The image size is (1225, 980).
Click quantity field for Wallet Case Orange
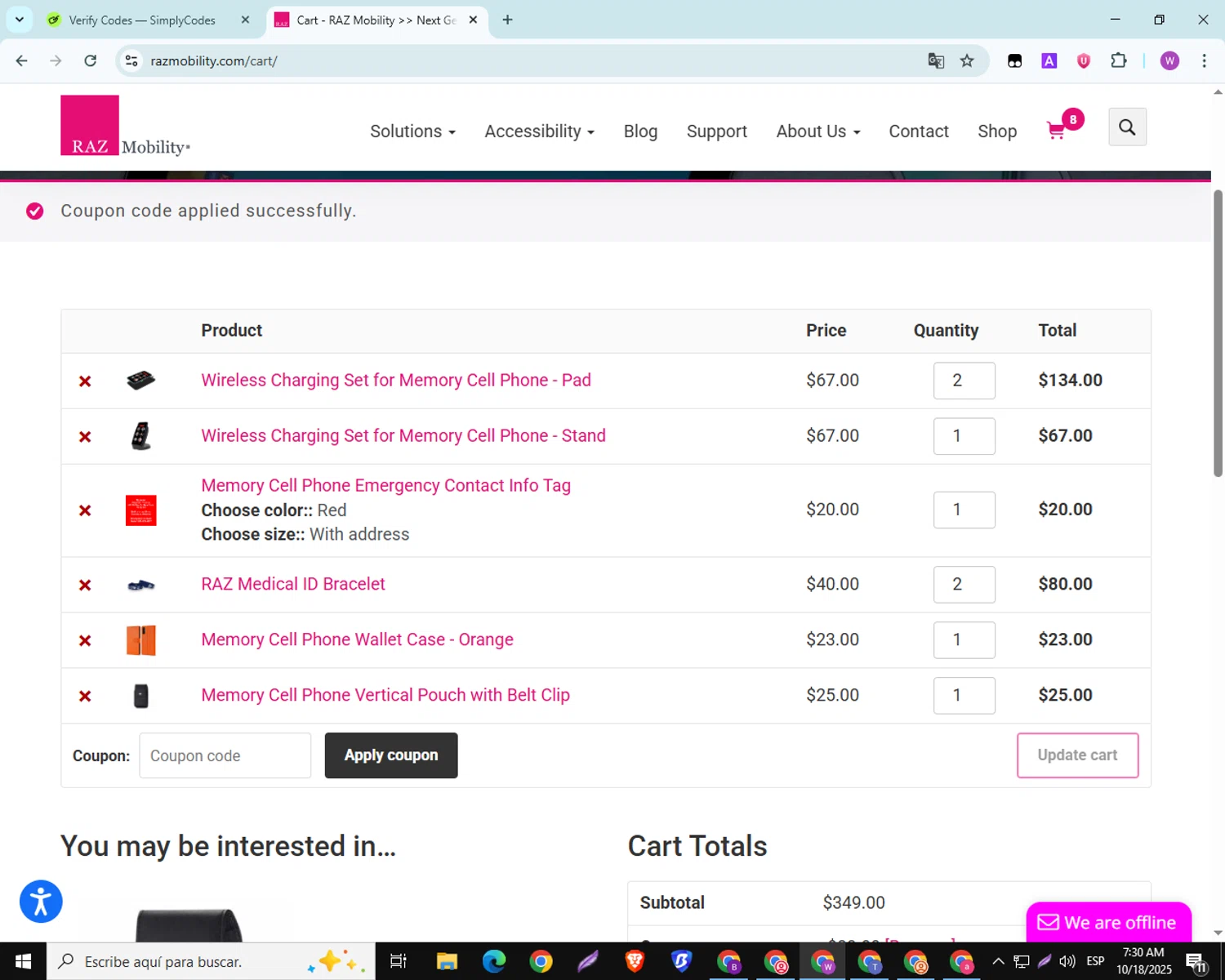[x=964, y=640]
